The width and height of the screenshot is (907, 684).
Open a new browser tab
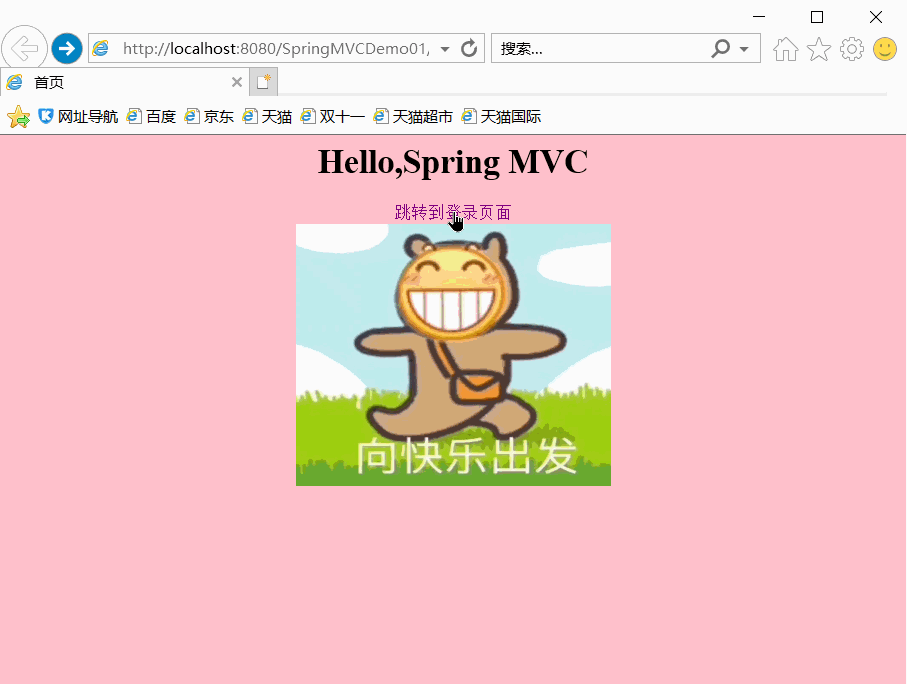click(x=262, y=82)
